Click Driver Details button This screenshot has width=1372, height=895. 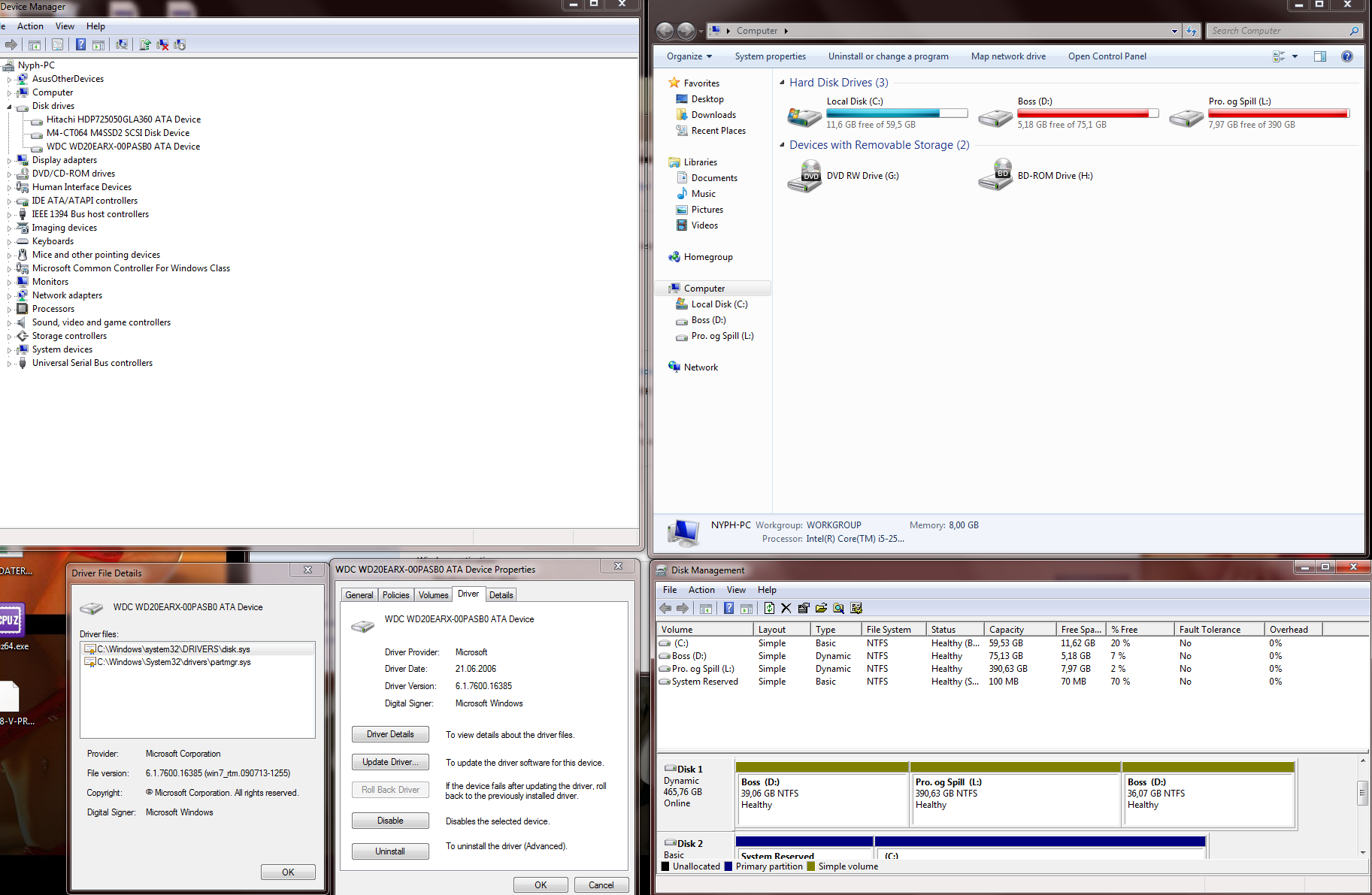coord(390,735)
